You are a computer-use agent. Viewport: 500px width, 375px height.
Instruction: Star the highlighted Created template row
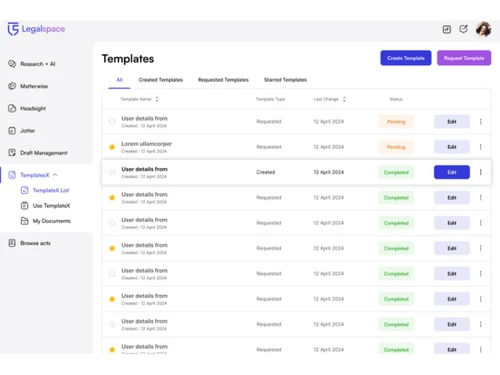pos(112,172)
